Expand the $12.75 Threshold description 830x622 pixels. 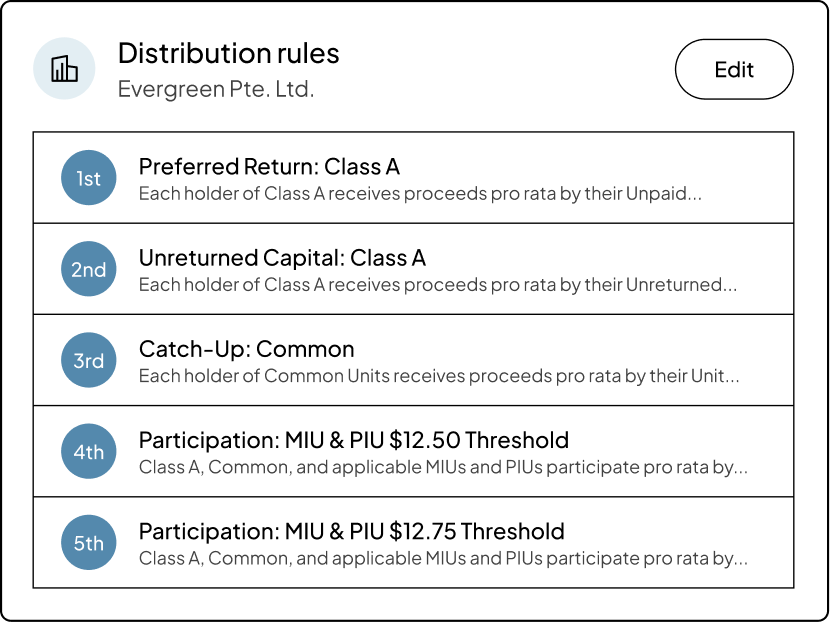coord(443,558)
